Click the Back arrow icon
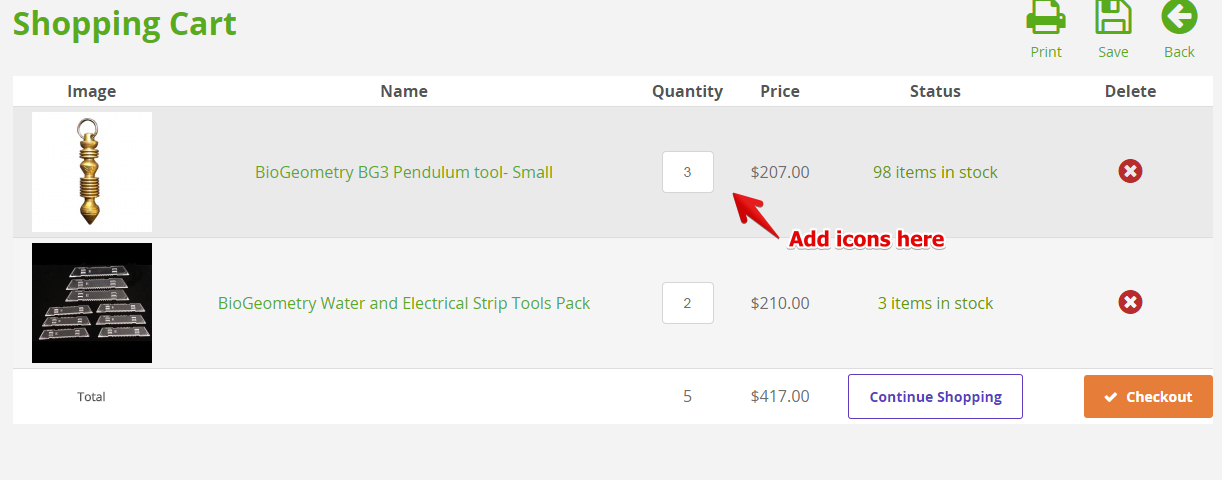 [1179, 17]
